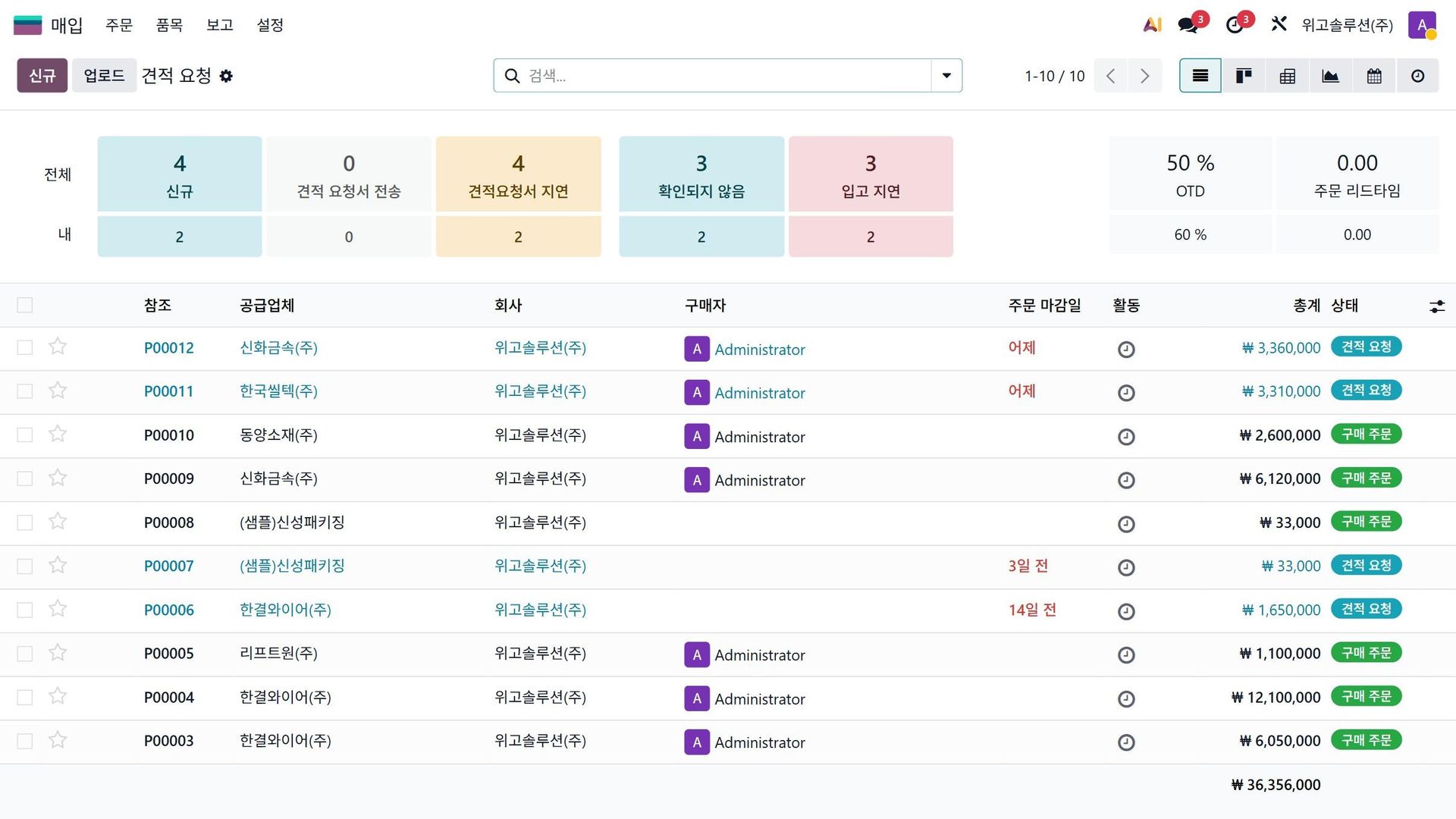Go to the next page of records

(x=1145, y=76)
